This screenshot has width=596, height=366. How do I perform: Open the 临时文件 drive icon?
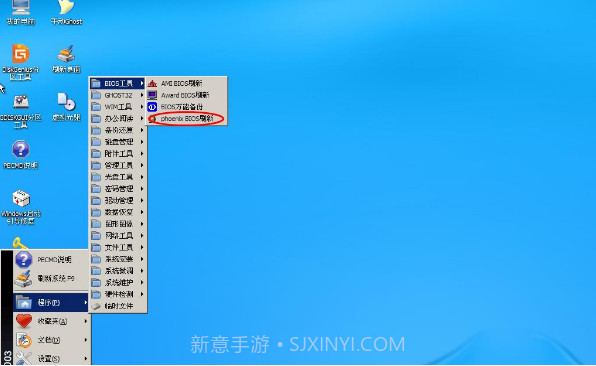96,306
